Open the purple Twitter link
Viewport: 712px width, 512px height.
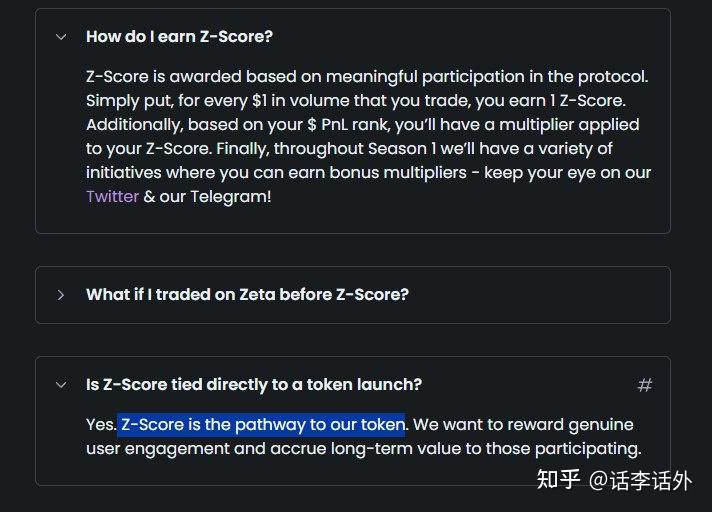pos(112,197)
